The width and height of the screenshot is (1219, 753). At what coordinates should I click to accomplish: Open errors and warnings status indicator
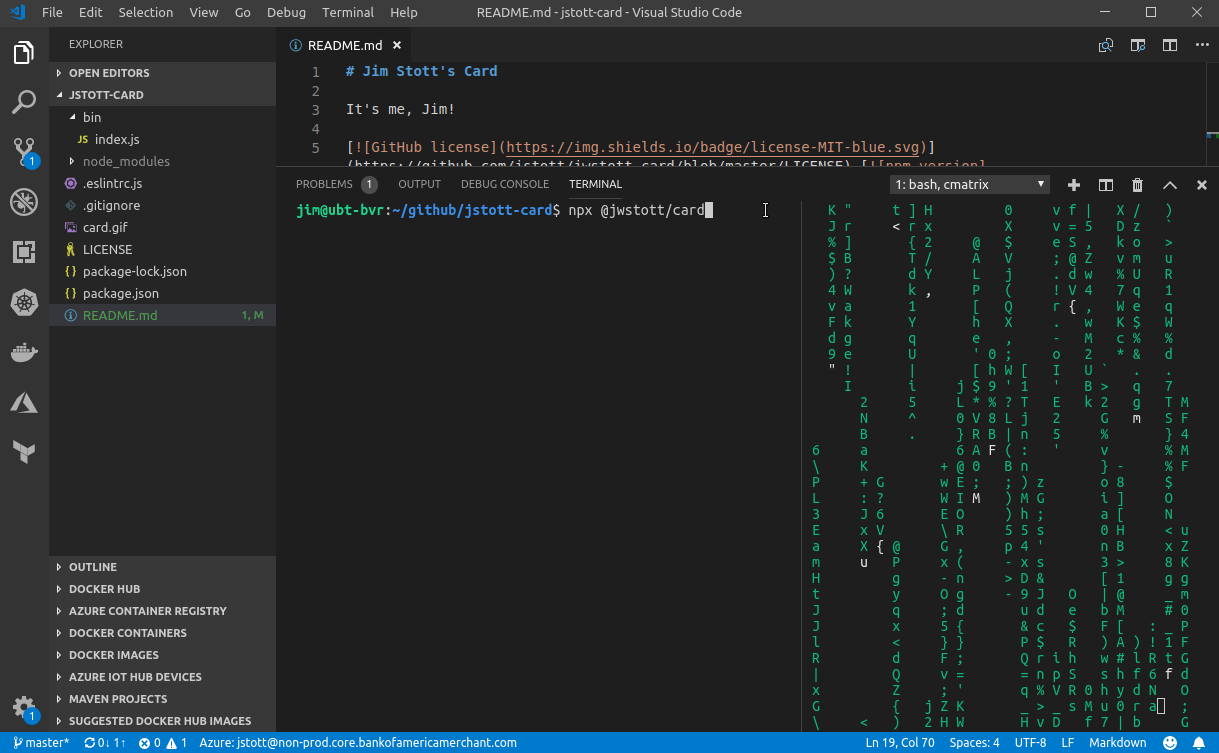click(x=163, y=743)
